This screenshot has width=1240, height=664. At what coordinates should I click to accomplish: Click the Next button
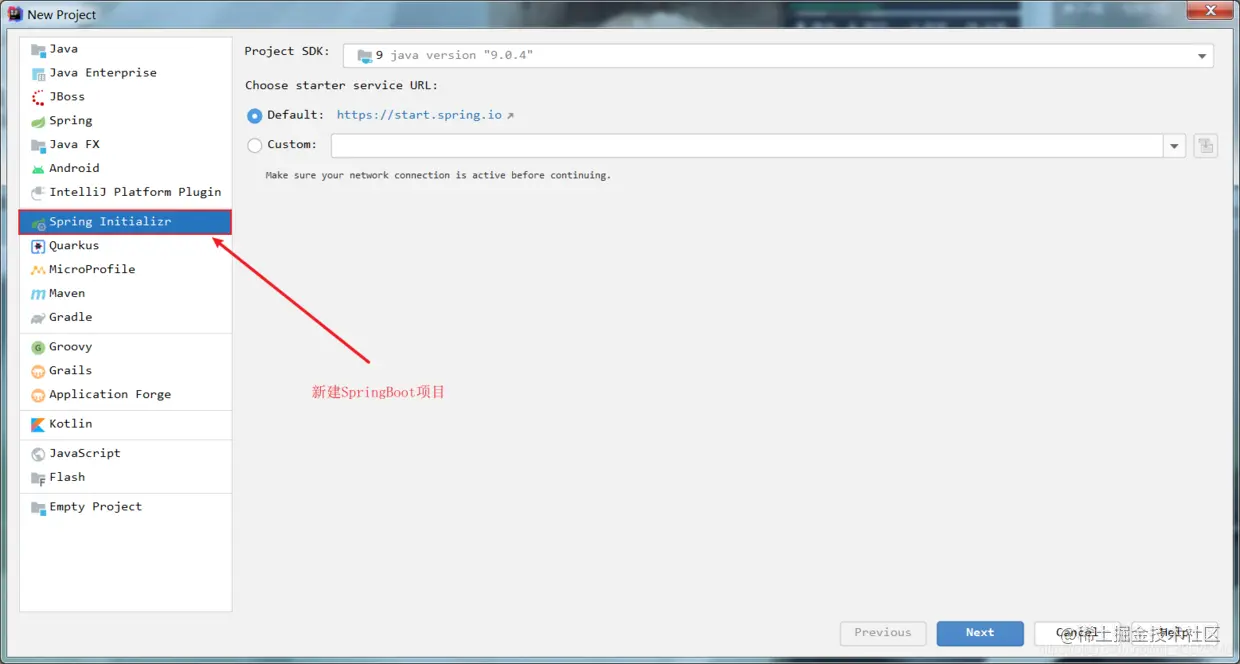click(x=980, y=633)
